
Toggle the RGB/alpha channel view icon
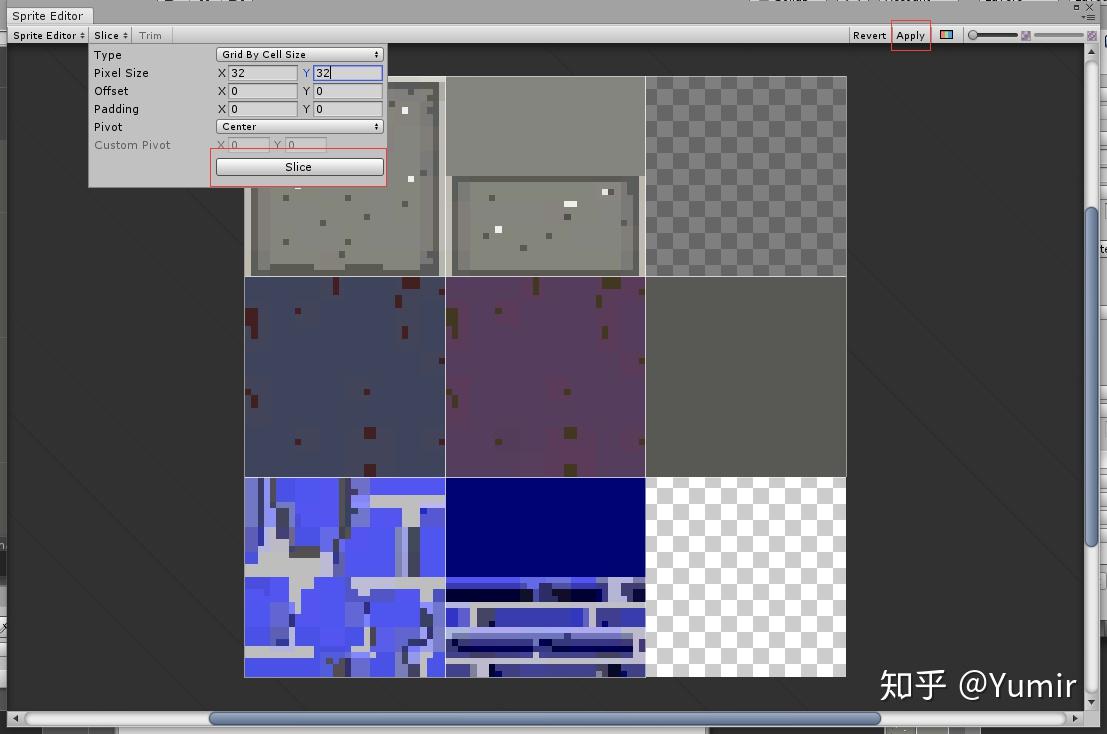(x=946, y=35)
